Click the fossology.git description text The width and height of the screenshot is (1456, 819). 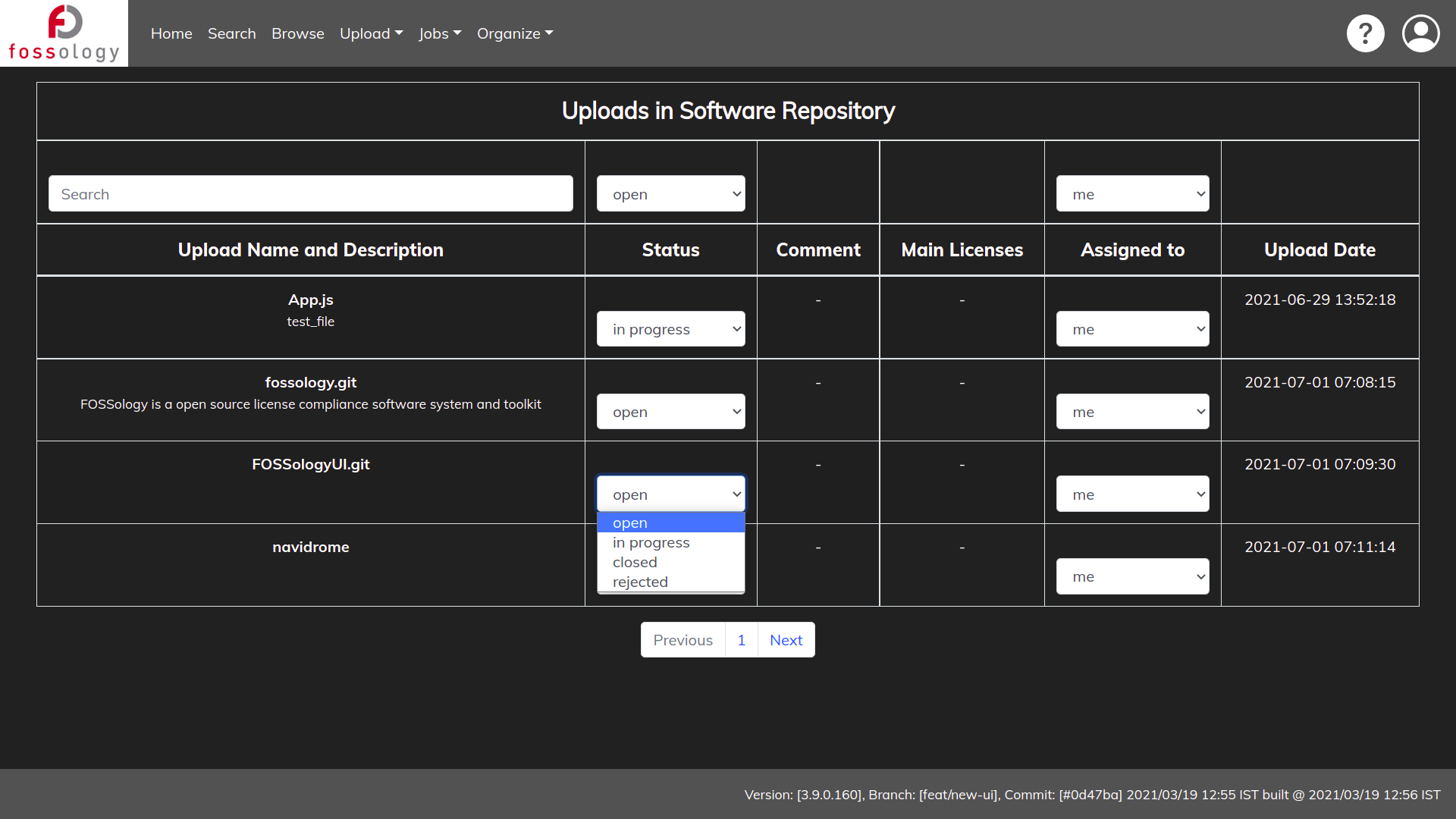point(311,404)
